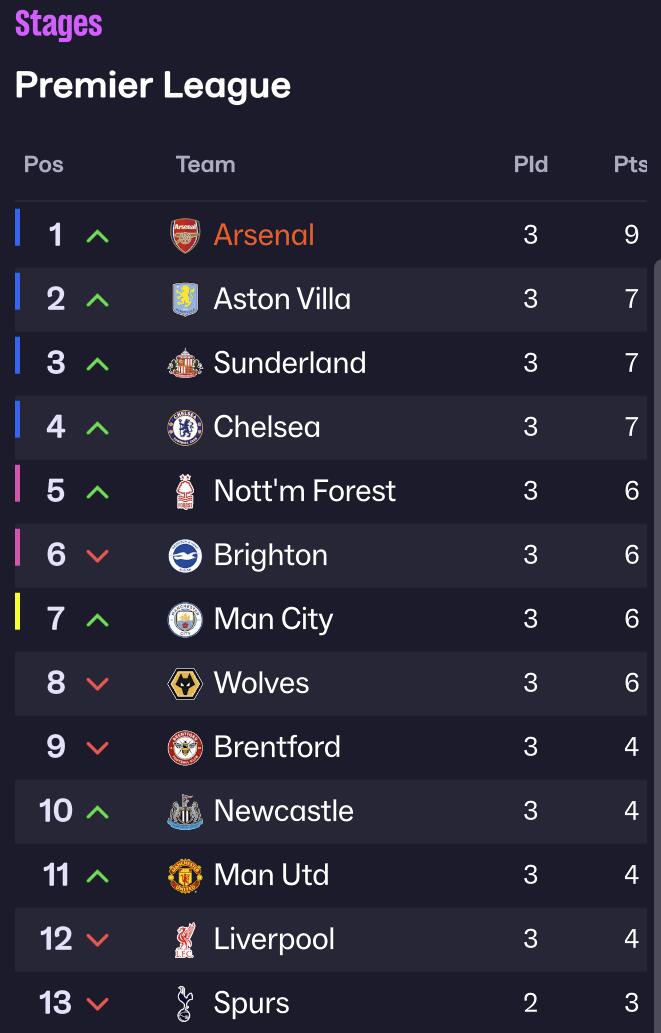
Task: Click the Arsenal club crest icon
Action: pyautogui.click(x=185, y=235)
